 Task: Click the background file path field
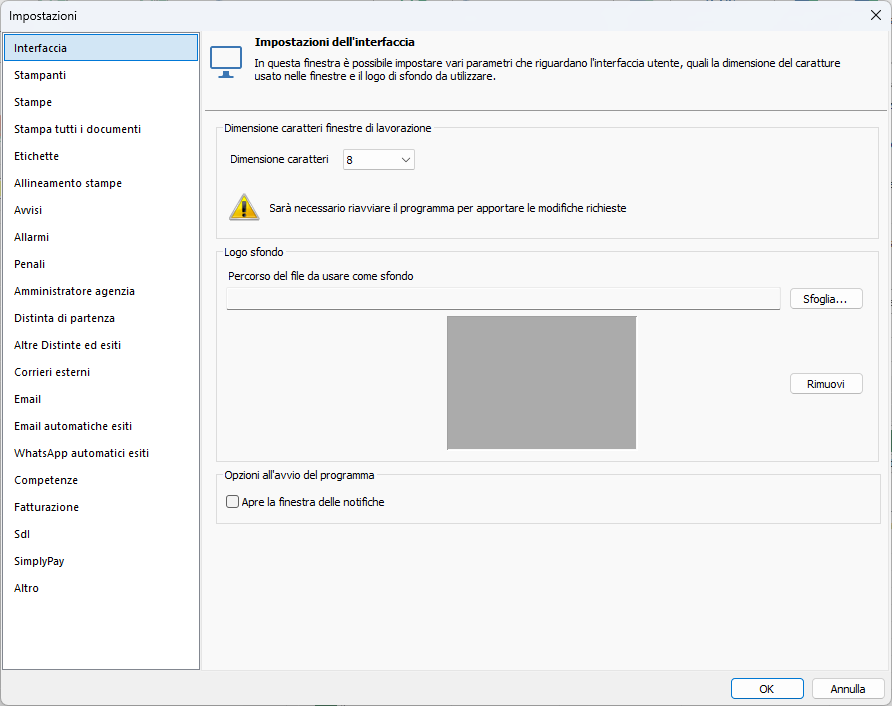click(503, 299)
